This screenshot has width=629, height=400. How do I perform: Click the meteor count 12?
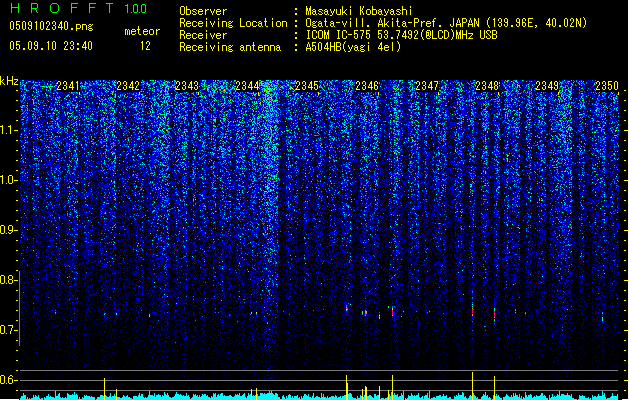[x=145, y=46]
